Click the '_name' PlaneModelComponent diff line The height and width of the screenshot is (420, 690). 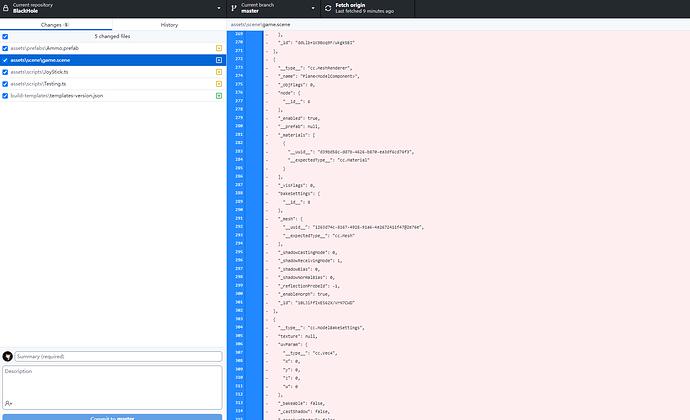[x=319, y=76]
